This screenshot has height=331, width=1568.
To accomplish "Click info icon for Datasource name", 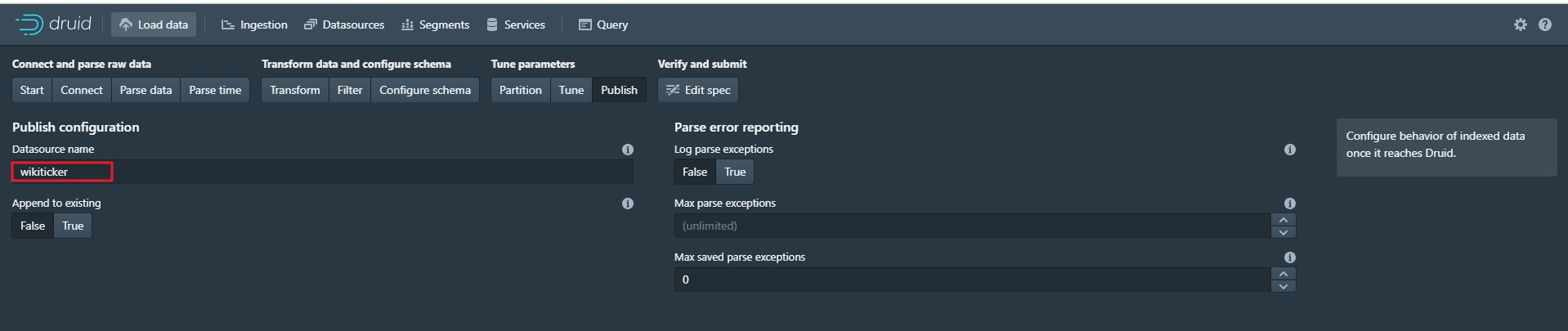I will [627, 150].
